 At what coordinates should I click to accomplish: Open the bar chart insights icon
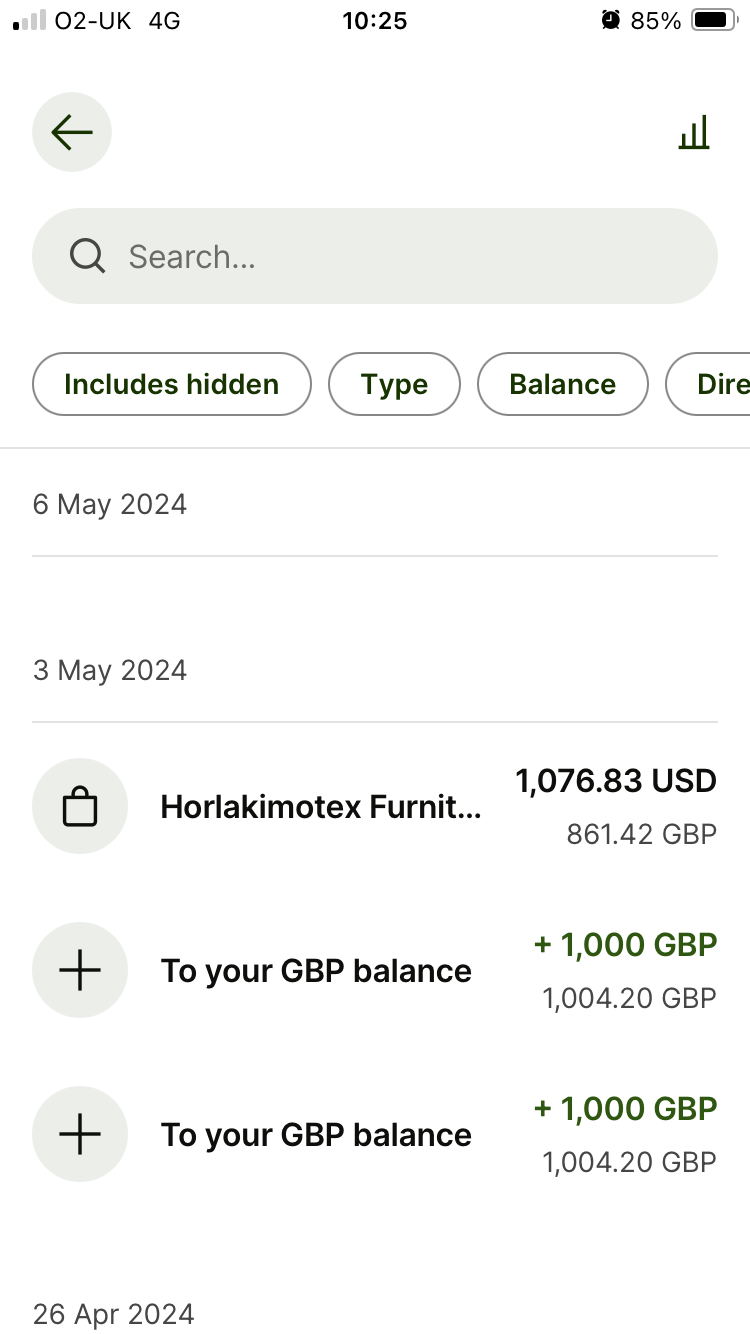tap(694, 132)
